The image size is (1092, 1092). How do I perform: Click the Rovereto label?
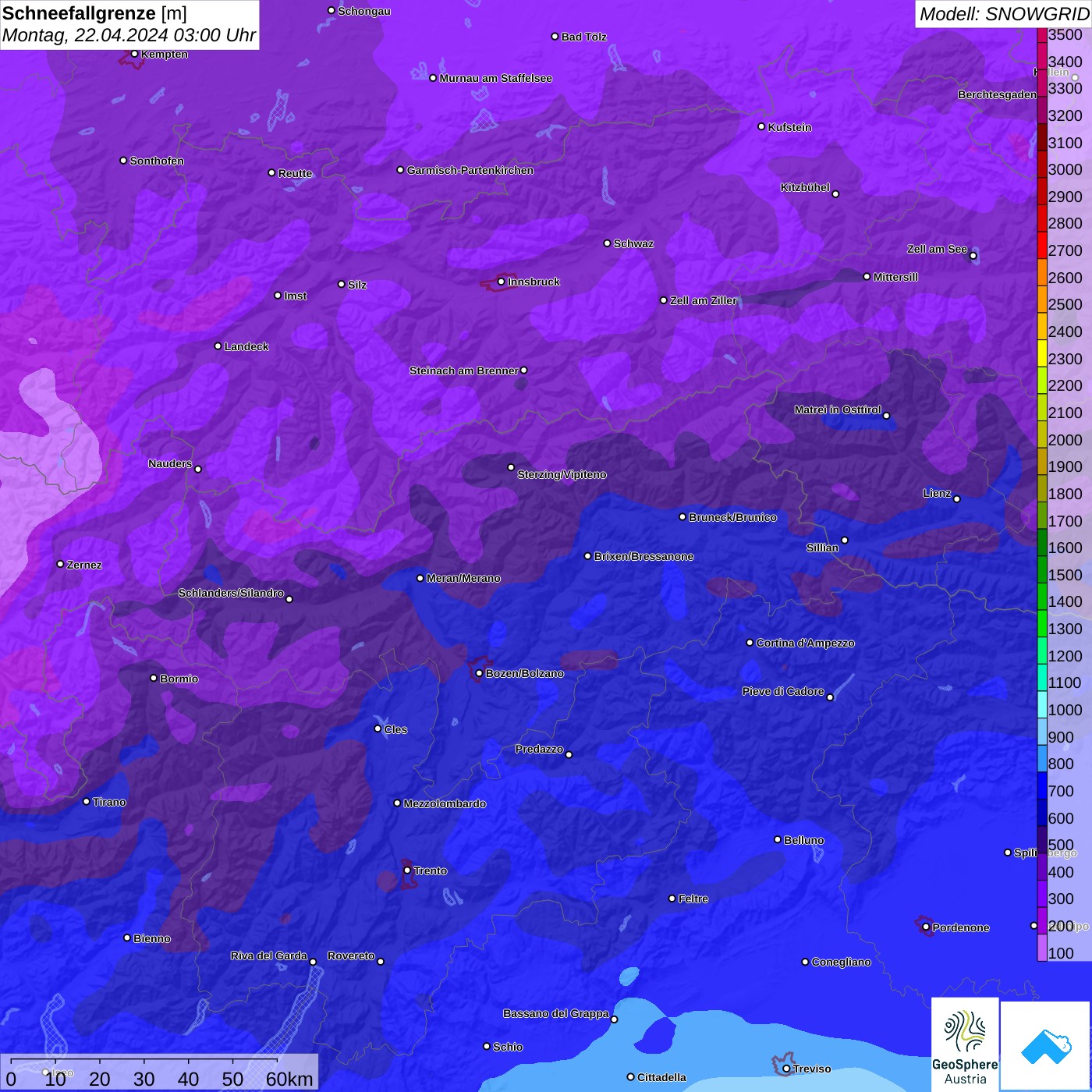[351, 955]
